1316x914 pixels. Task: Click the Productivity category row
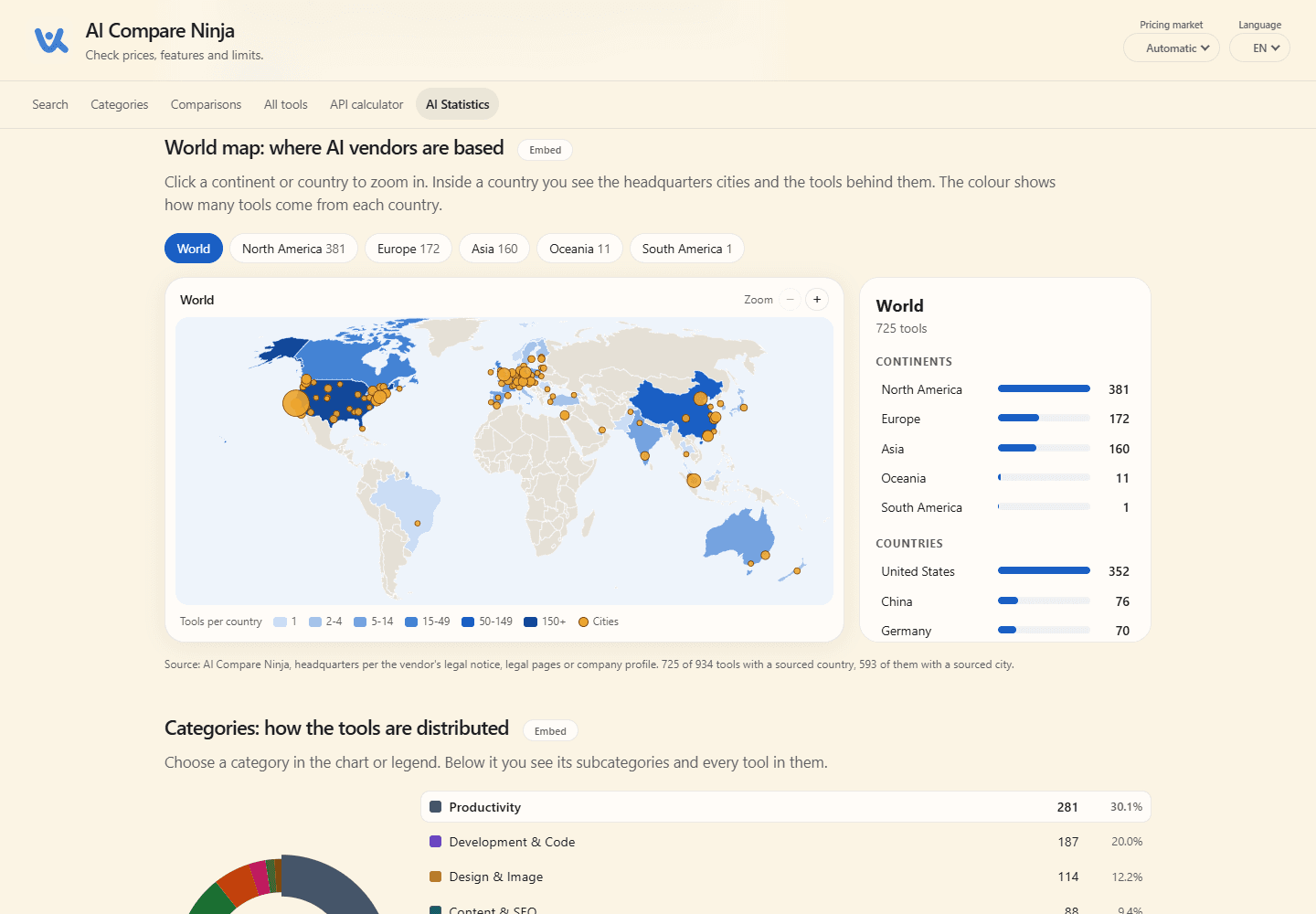click(786, 807)
